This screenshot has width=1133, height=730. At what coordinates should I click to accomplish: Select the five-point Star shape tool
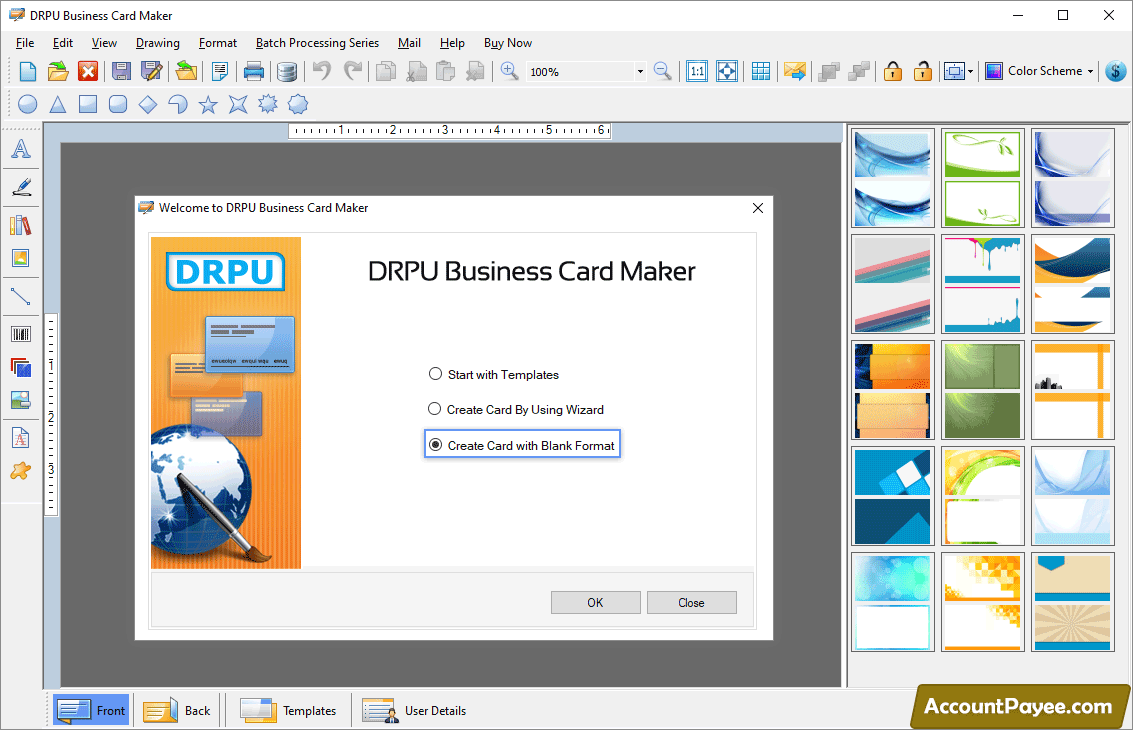(x=208, y=104)
